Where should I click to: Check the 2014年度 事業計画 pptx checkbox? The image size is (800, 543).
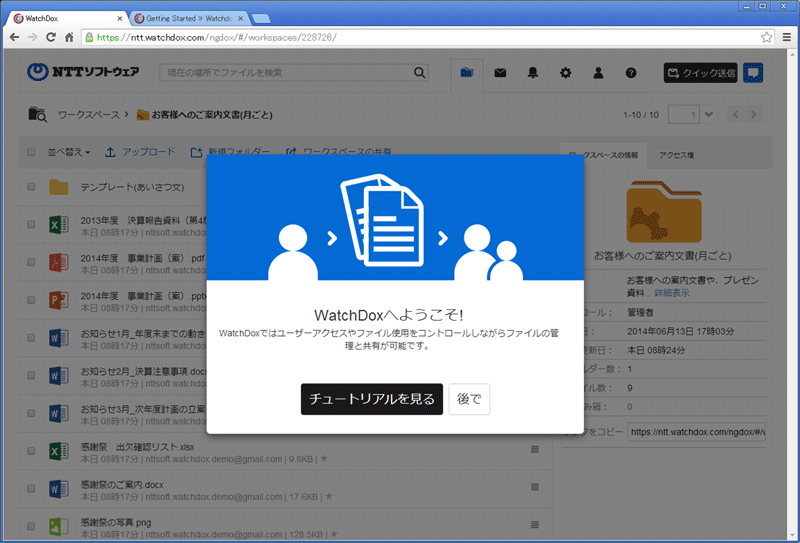(x=31, y=300)
